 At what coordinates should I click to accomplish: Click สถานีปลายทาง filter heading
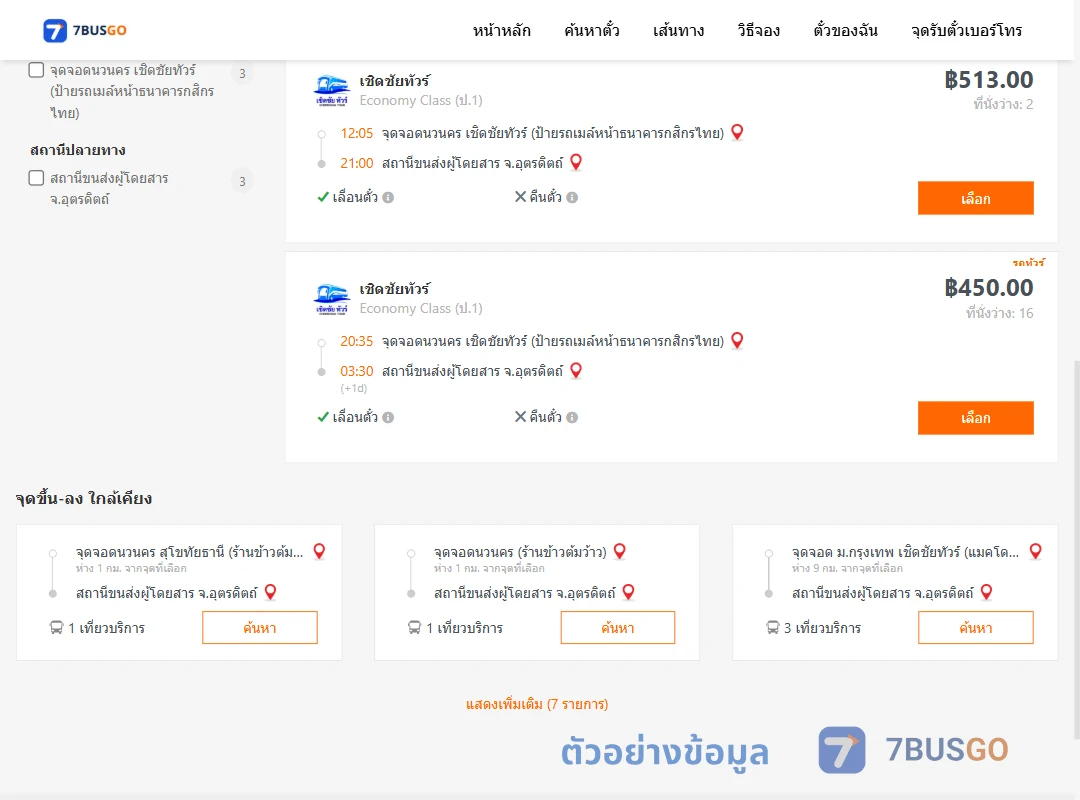[78, 150]
